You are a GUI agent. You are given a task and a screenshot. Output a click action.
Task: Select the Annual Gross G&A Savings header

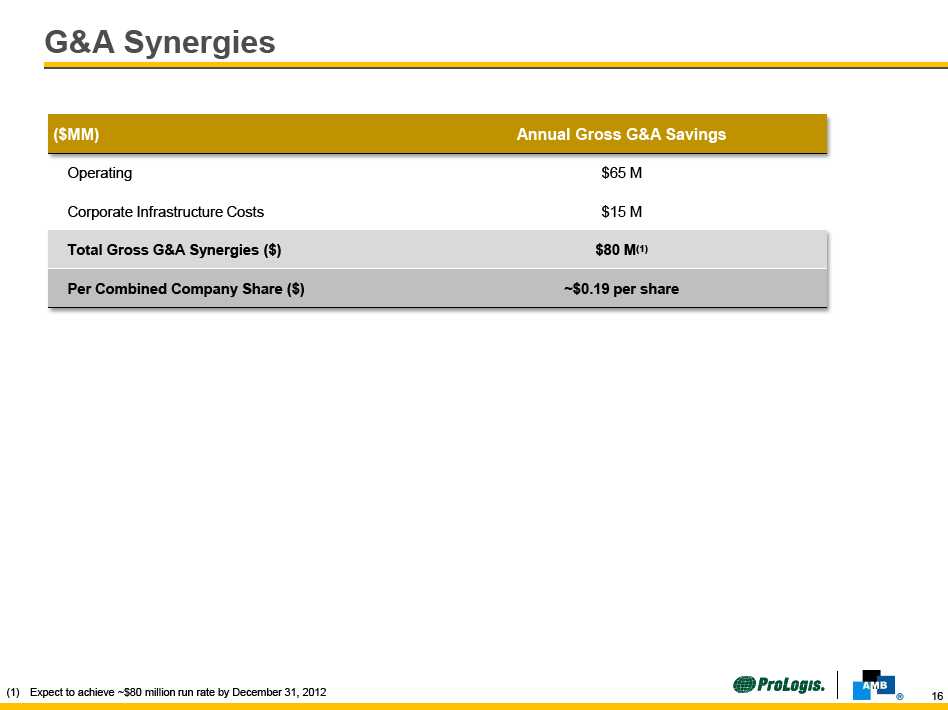[620, 134]
